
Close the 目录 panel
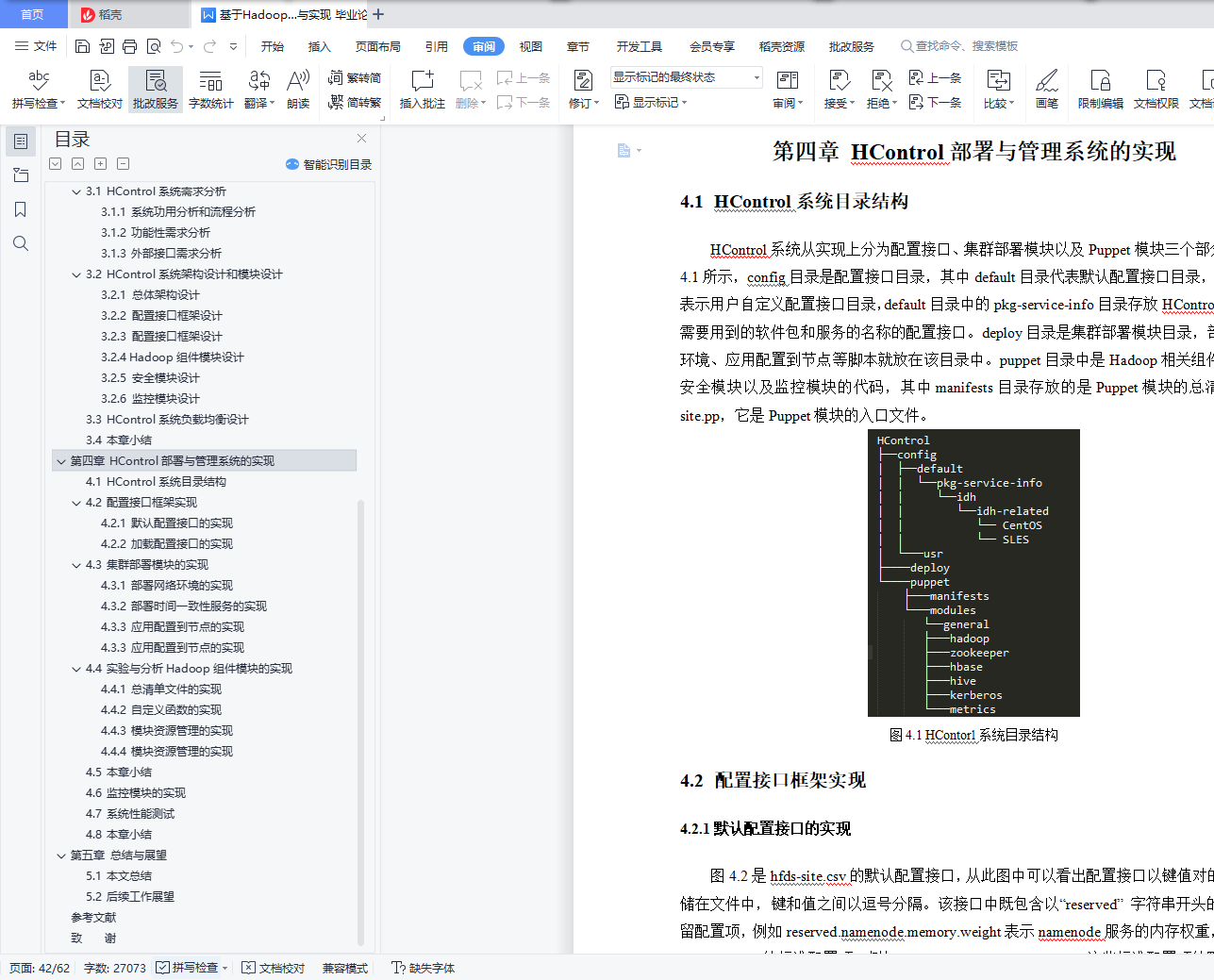coord(361,139)
